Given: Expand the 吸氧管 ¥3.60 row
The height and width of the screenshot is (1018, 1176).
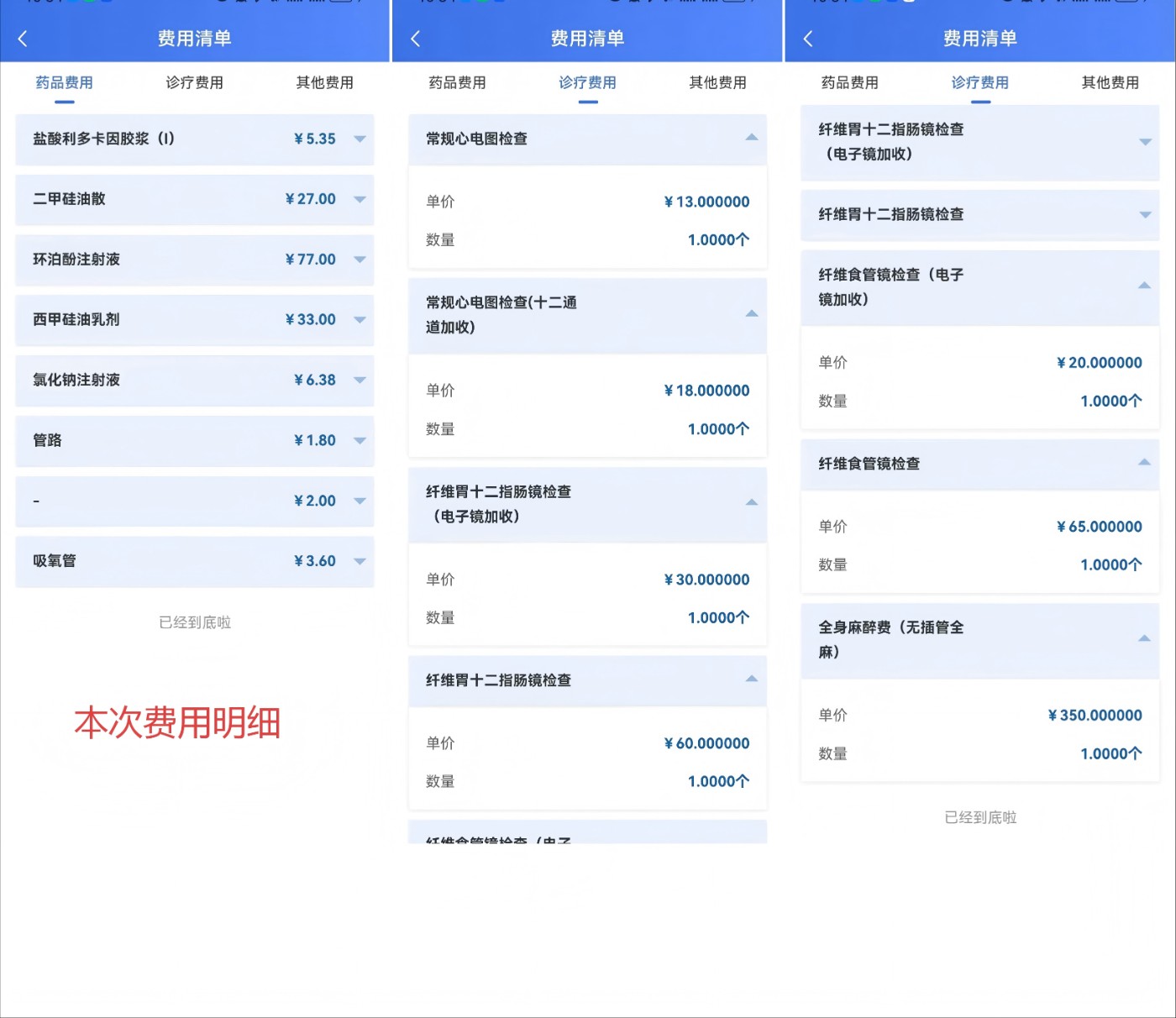Looking at the screenshot, I should pyautogui.click(x=360, y=562).
